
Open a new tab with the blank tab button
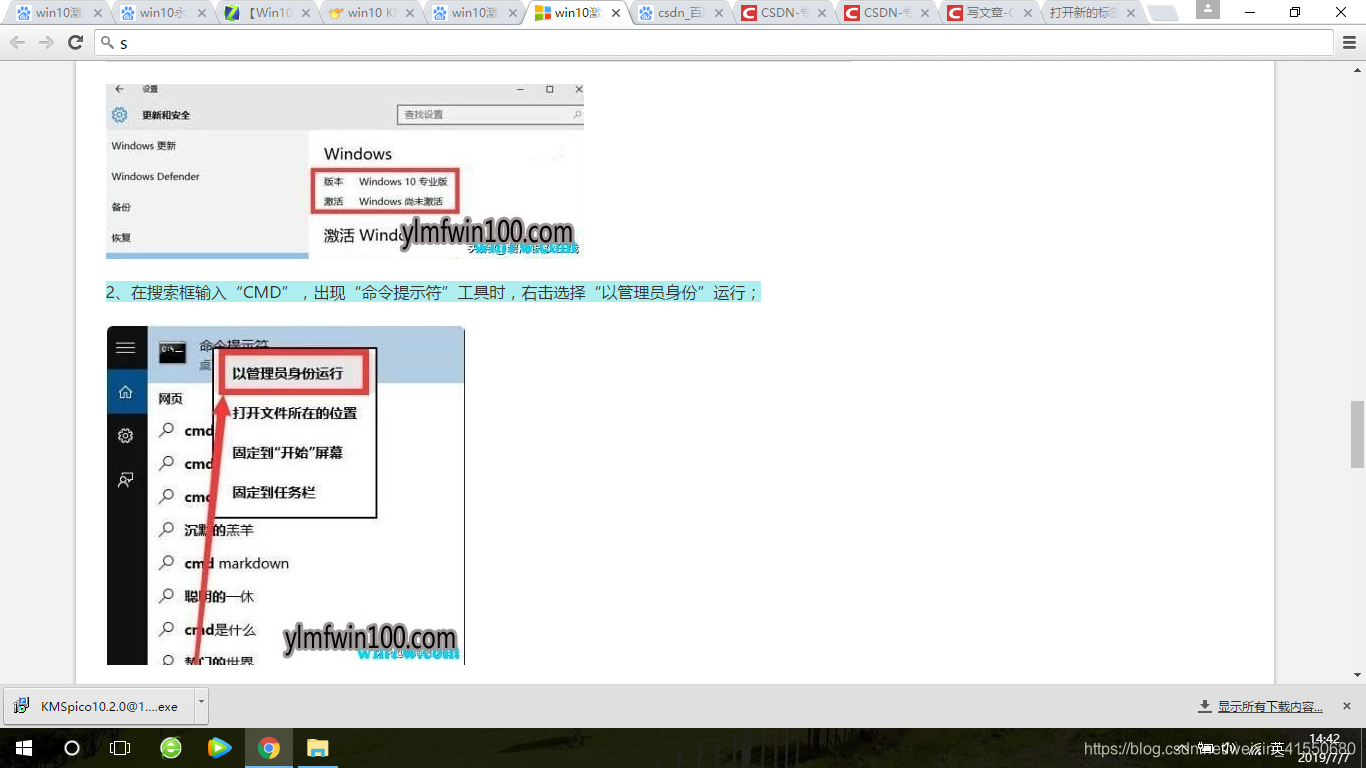coord(1162,13)
